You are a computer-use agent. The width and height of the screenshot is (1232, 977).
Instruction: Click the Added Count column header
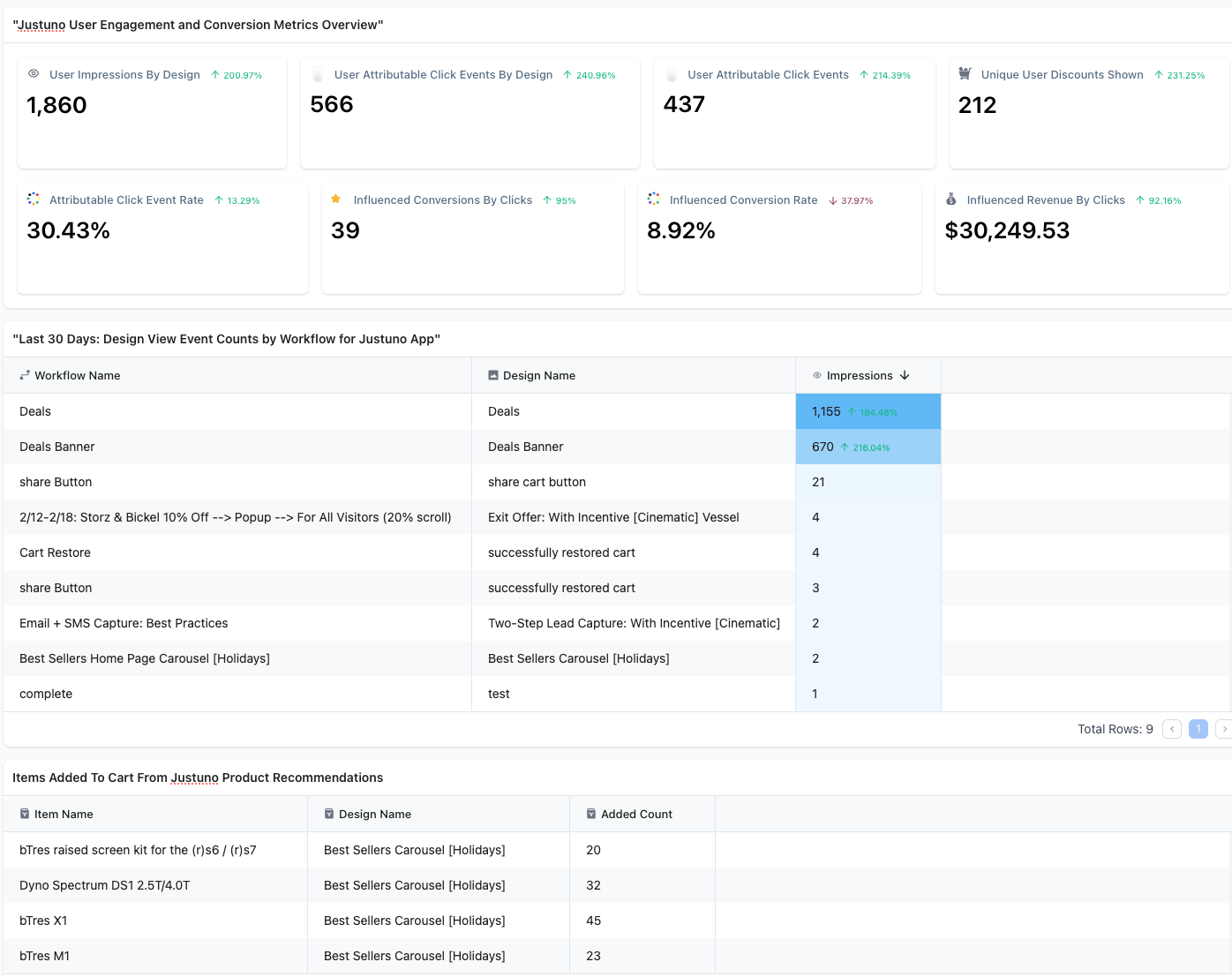pyautogui.click(x=636, y=814)
